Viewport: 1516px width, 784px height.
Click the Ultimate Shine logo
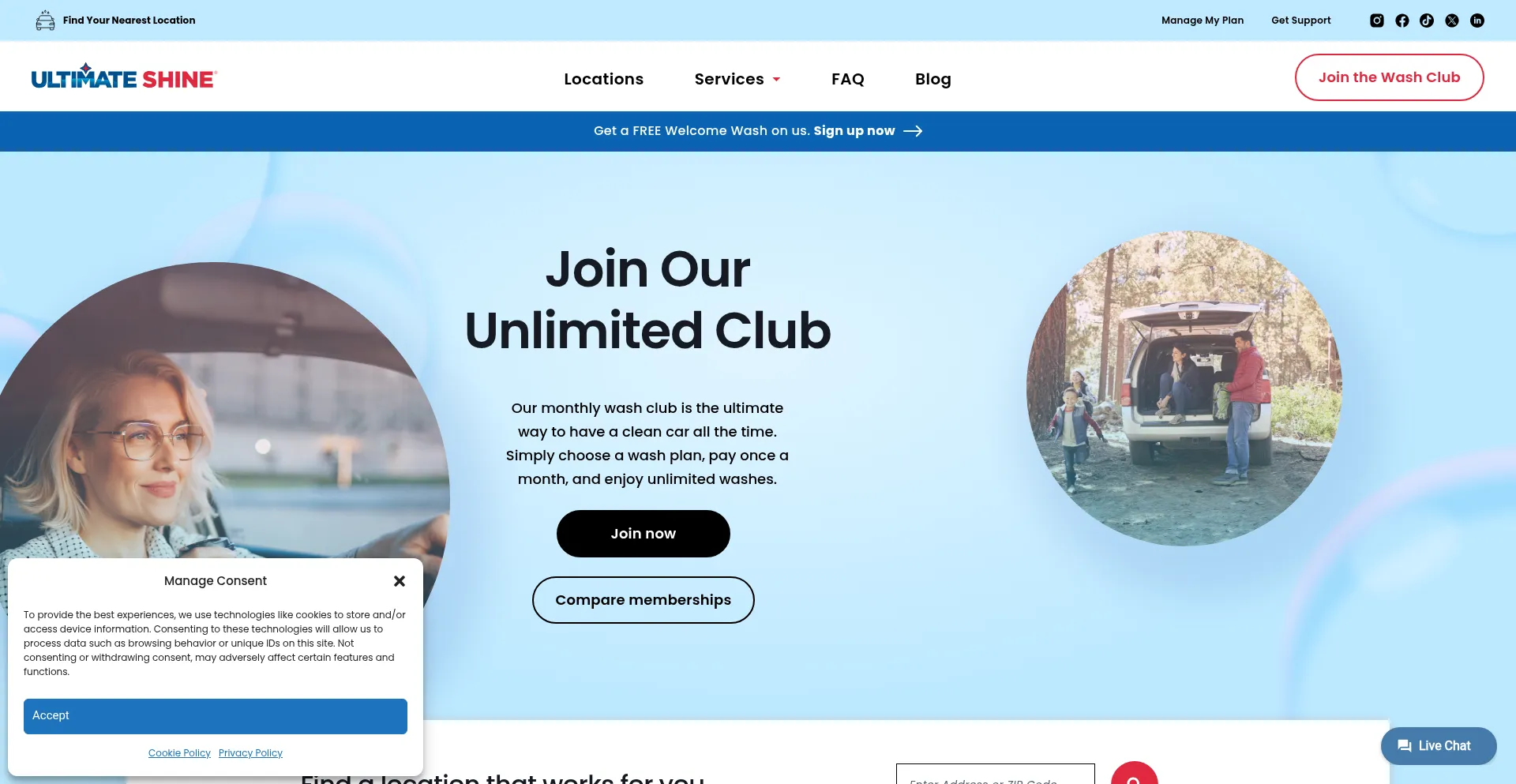click(124, 77)
